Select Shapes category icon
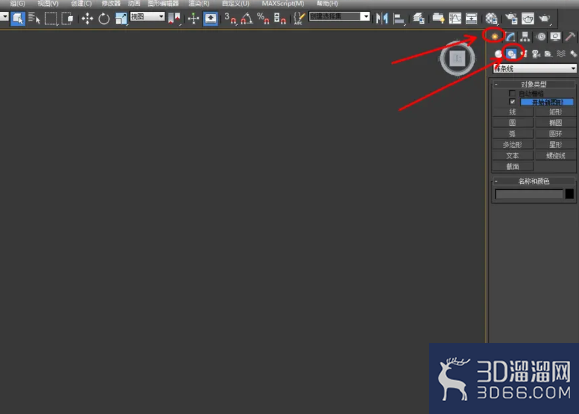Viewport: 579px width, 414px height. (511, 54)
